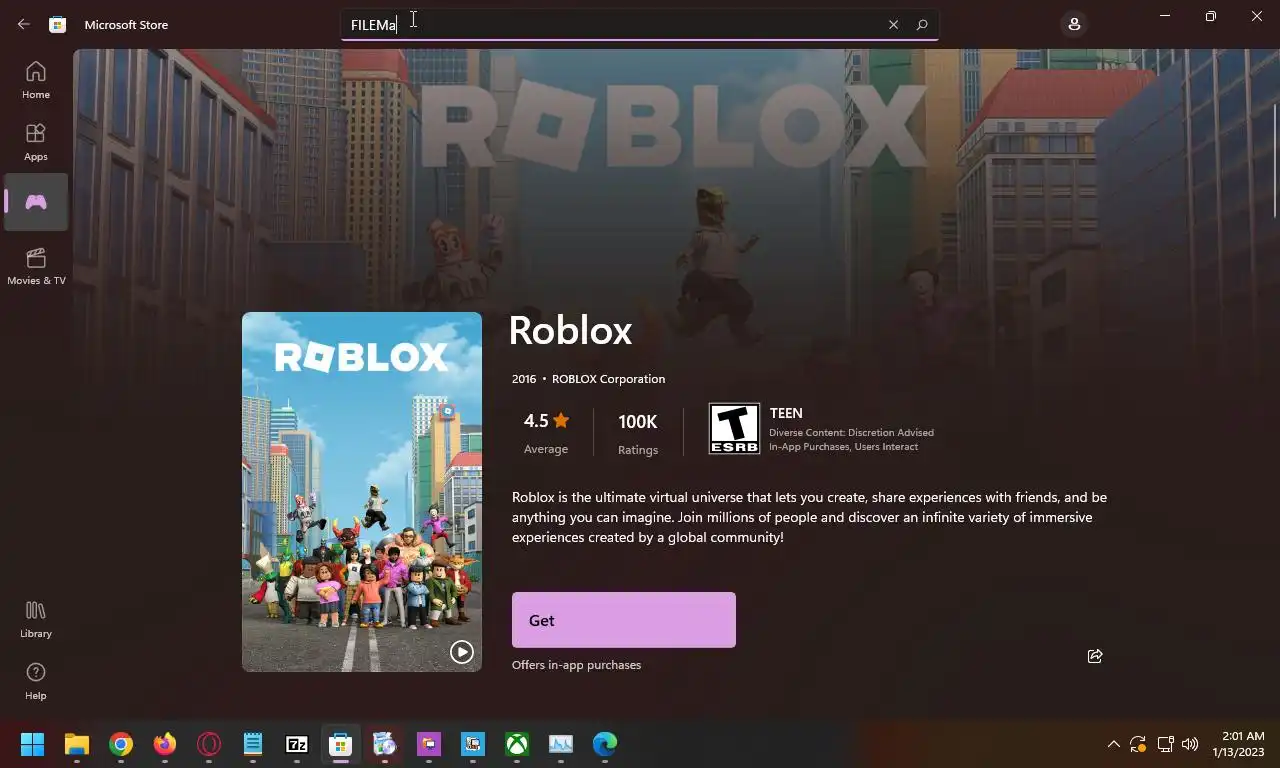
Task: Open the Windows Start menu
Action: click(32, 744)
